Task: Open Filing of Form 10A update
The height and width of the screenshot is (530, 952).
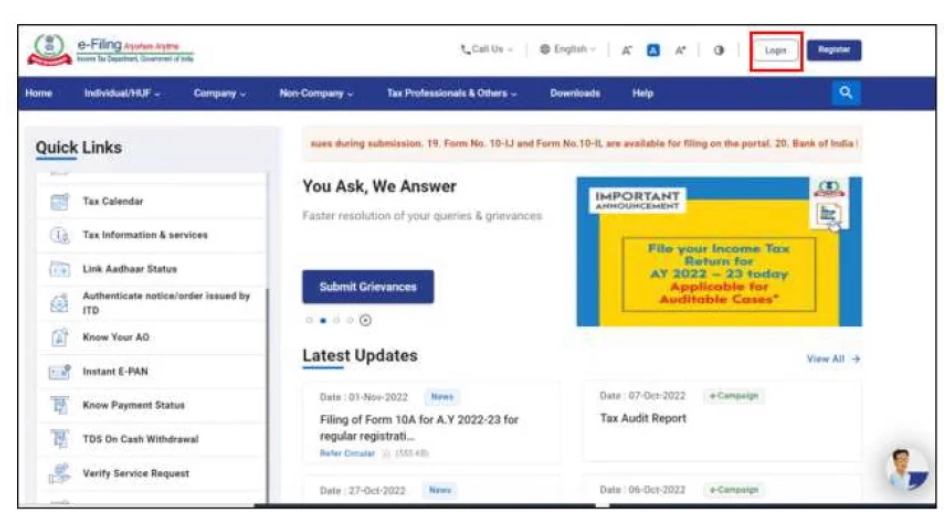Action: [419, 428]
